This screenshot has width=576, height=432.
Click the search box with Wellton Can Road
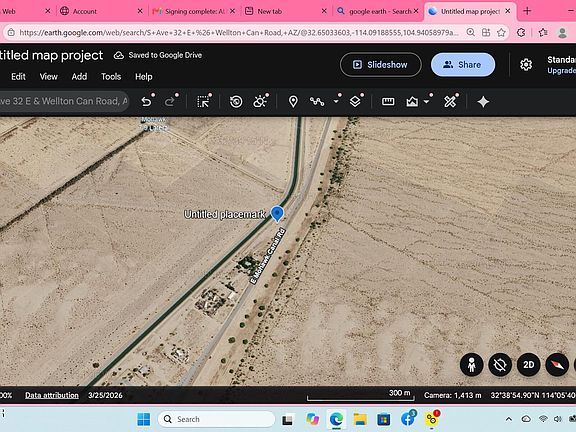[x=64, y=101]
